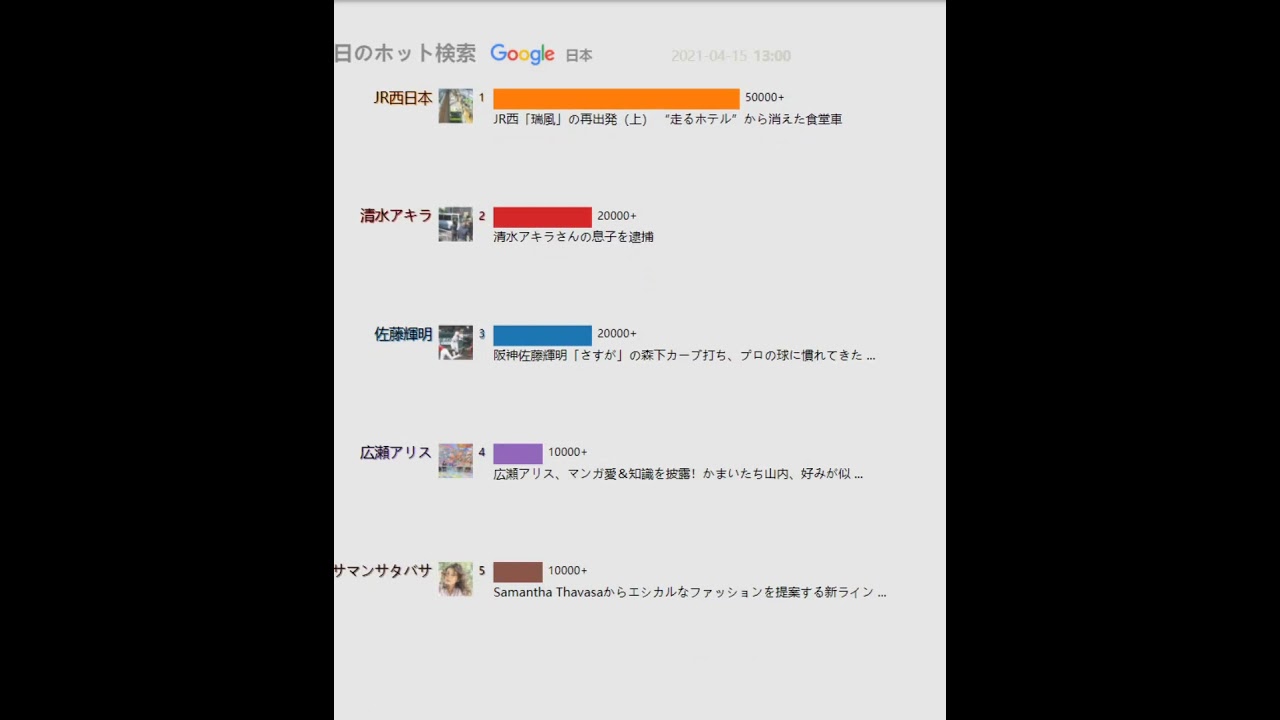Select the 佐藤輝明 thumbnail image
Viewport: 1280px width, 720px height.
click(455, 342)
